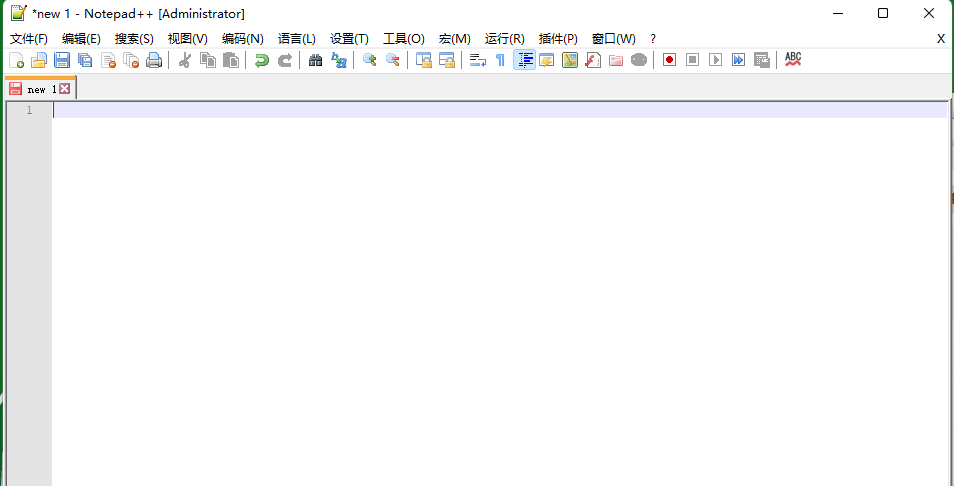This screenshot has width=954, height=486.
Task: Click the Copy icon in the toolbar
Action: (x=208, y=60)
